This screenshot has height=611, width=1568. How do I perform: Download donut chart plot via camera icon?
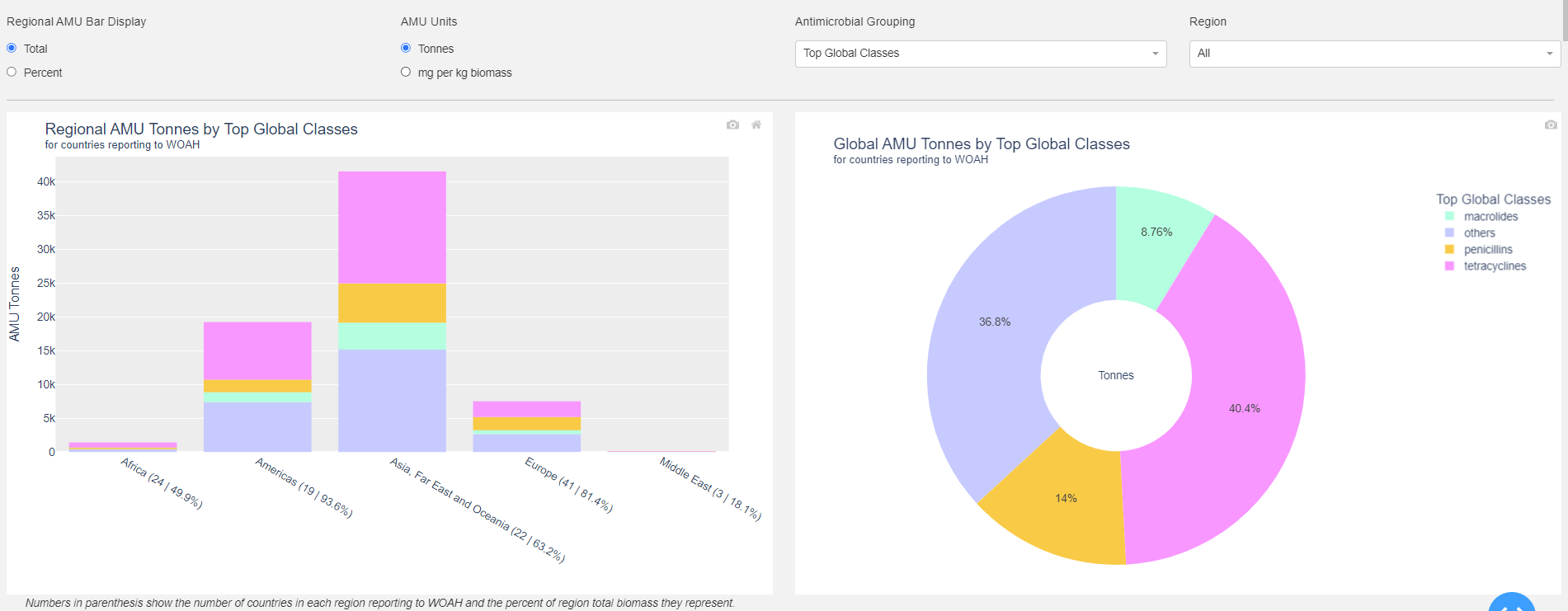tap(1551, 125)
